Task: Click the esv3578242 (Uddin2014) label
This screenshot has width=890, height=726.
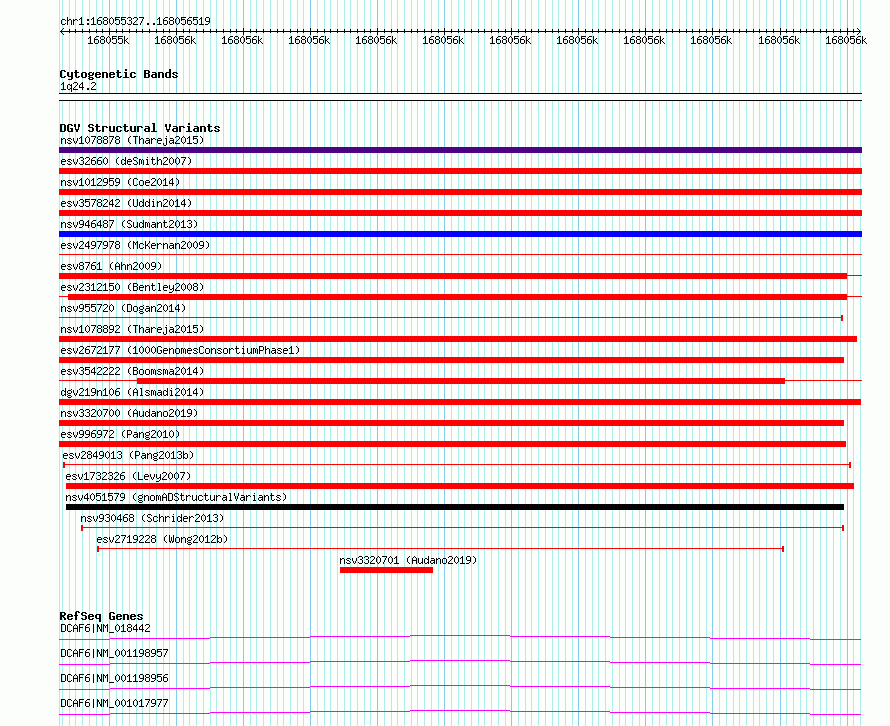Action: pyautogui.click(x=126, y=203)
